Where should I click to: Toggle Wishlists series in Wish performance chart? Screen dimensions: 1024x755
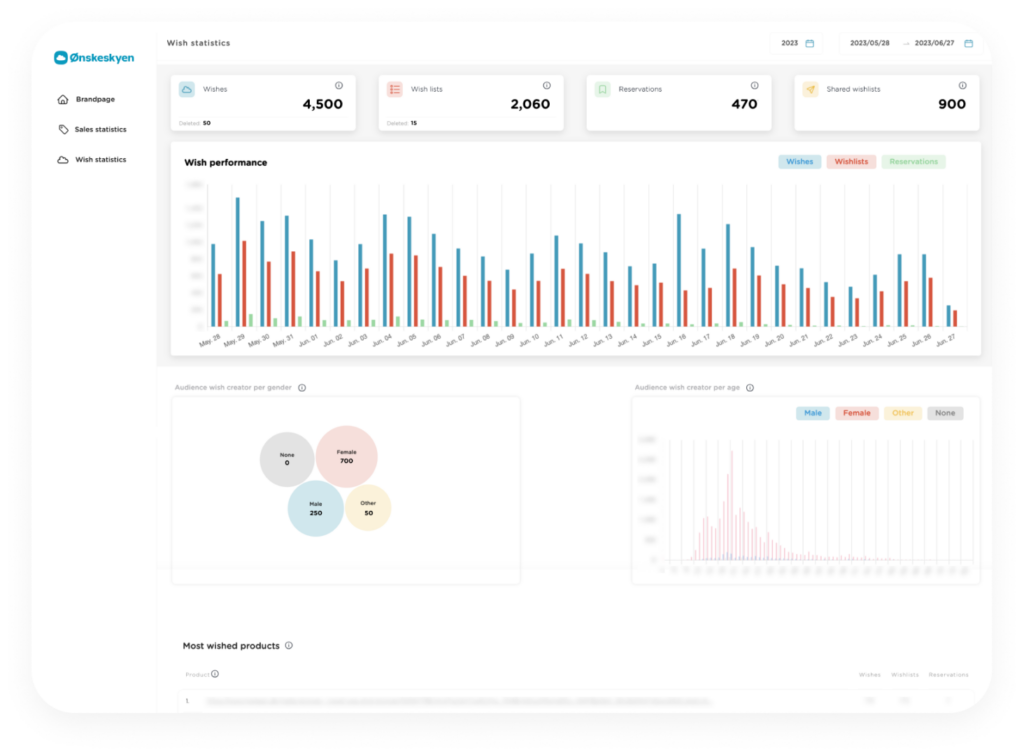[851, 162]
